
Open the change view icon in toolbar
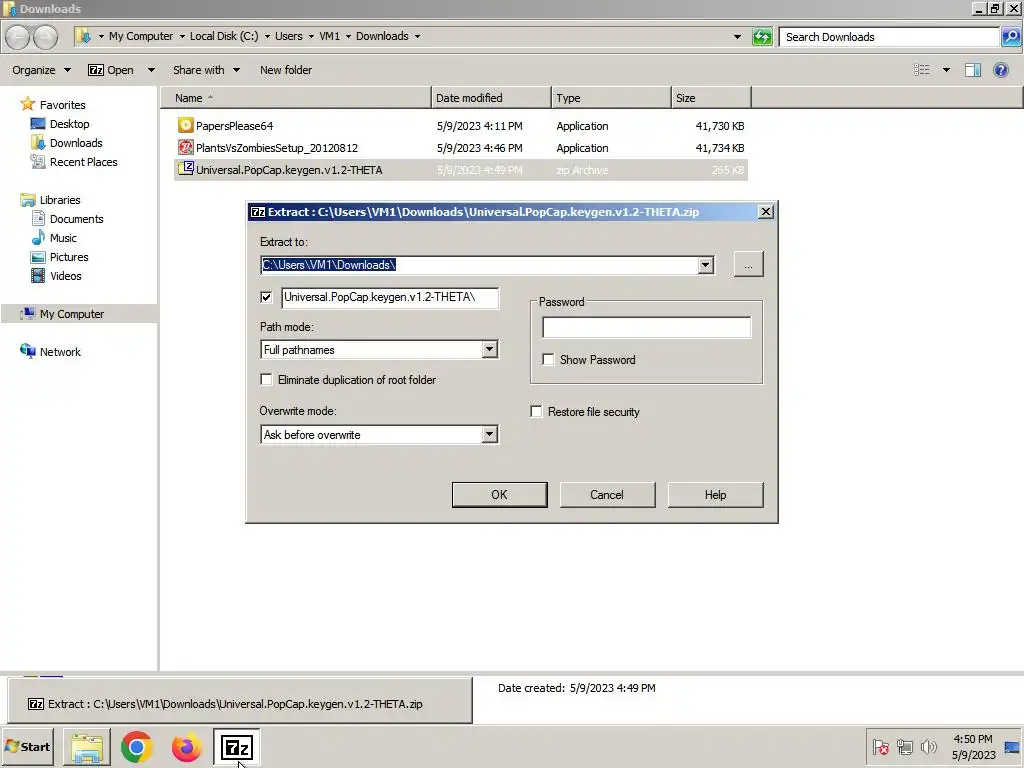tap(921, 70)
